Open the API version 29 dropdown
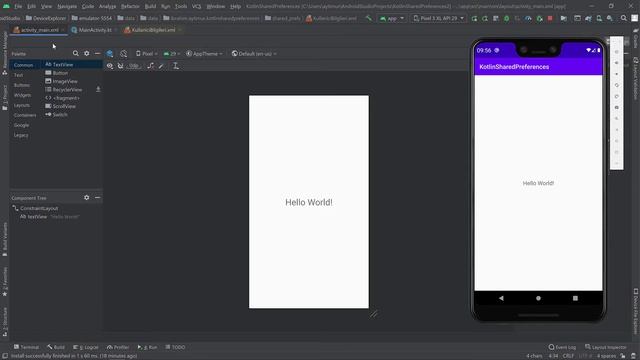The height and width of the screenshot is (360, 640). tap(172, 53)
